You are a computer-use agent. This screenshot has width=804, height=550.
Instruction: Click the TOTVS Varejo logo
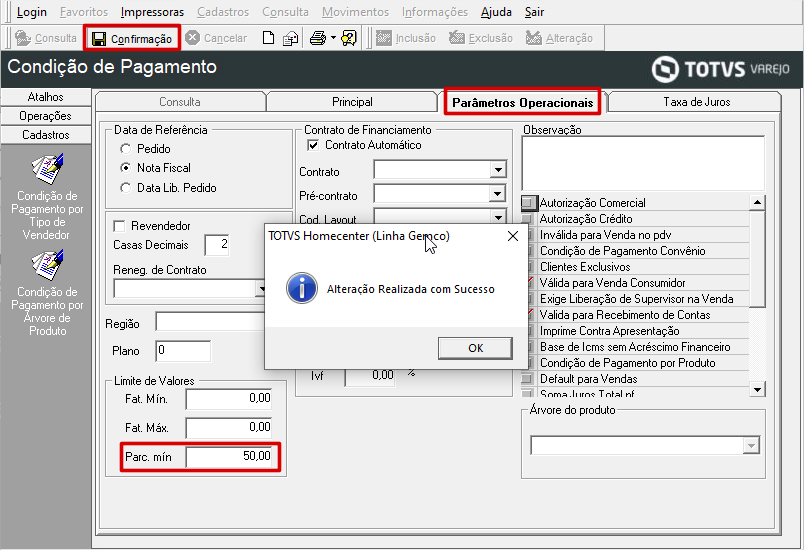720,69
